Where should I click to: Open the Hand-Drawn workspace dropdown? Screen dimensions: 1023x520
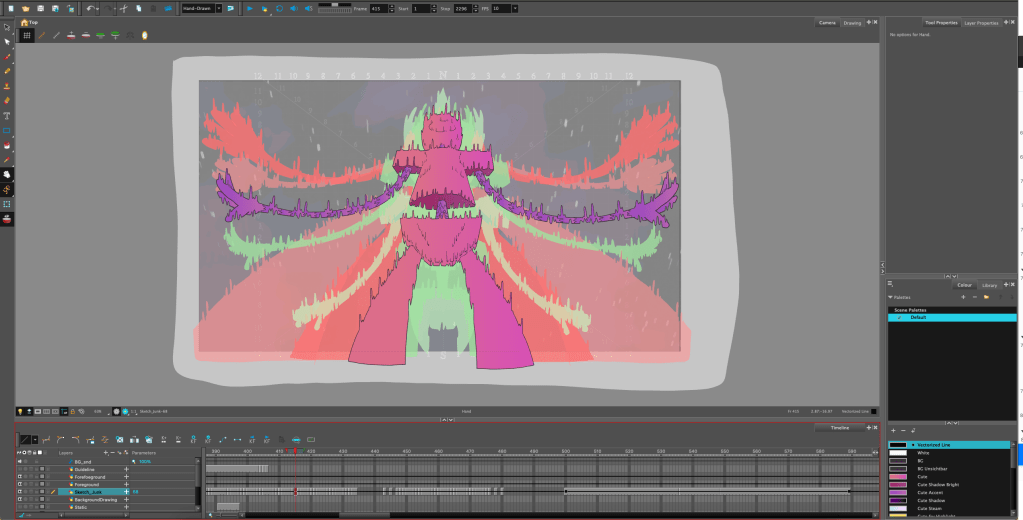pyautogui.click(x=201, y=8)
